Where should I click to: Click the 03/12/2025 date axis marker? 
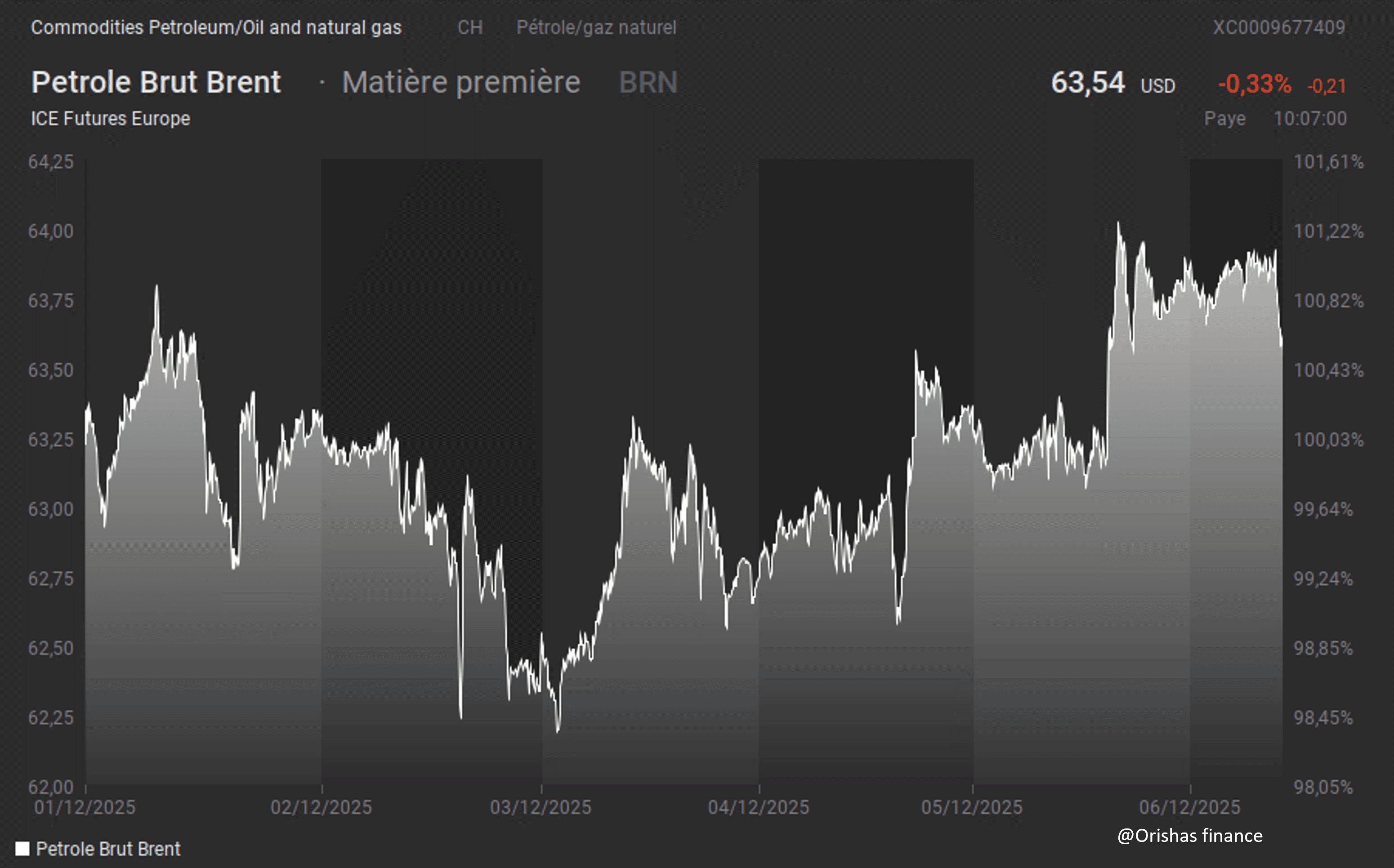(x=540, y=807)
